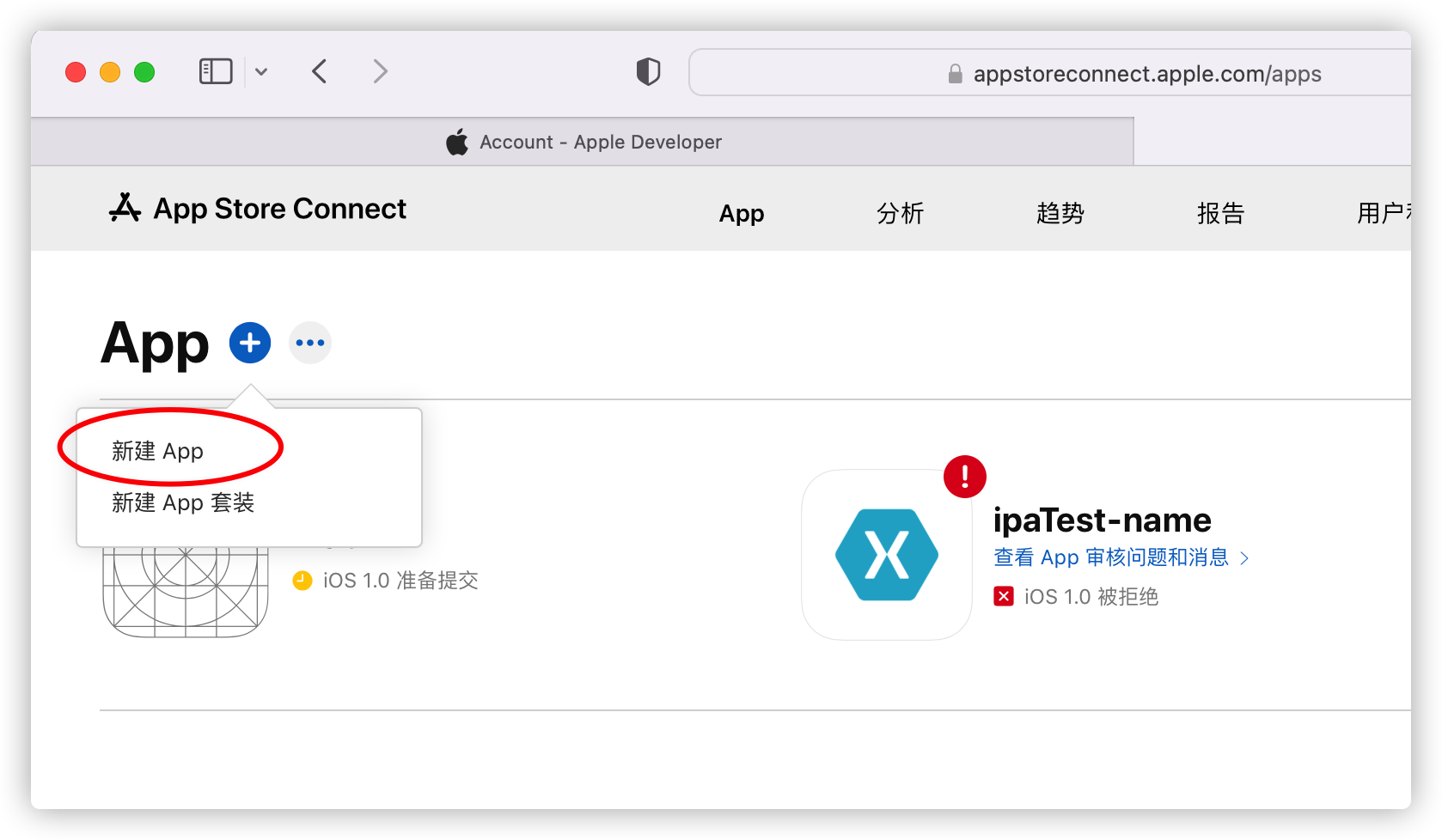Open the 分析 navigation item
Image resolution: width=1442 pixels, height=840 pixels.
tap(901, 213)
